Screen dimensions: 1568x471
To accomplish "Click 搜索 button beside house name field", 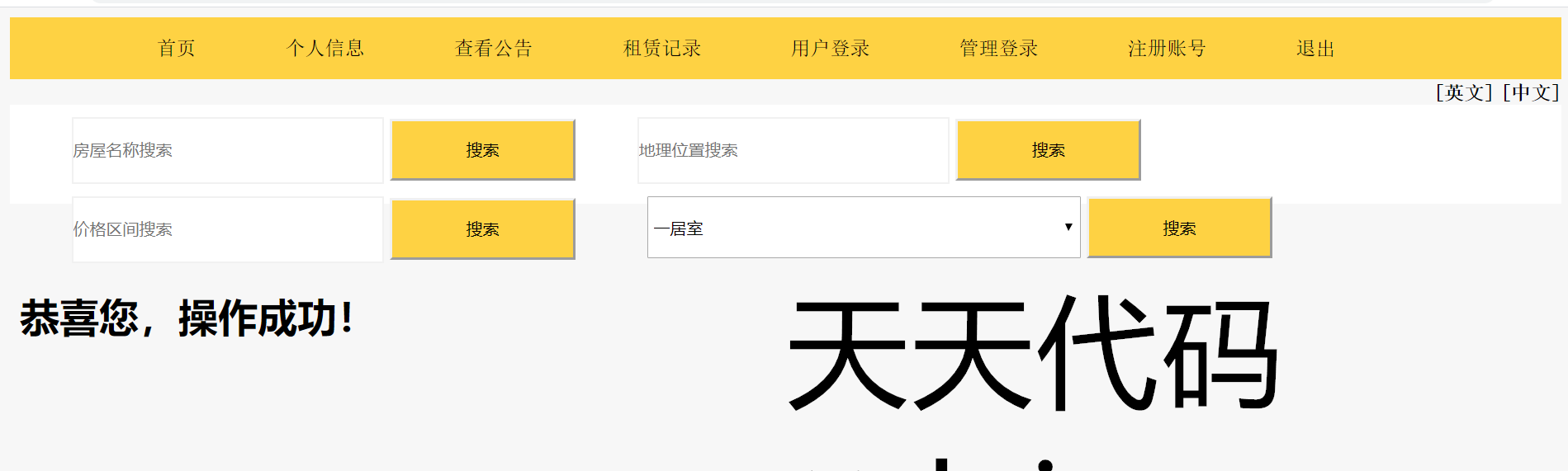I will point(482,150).
